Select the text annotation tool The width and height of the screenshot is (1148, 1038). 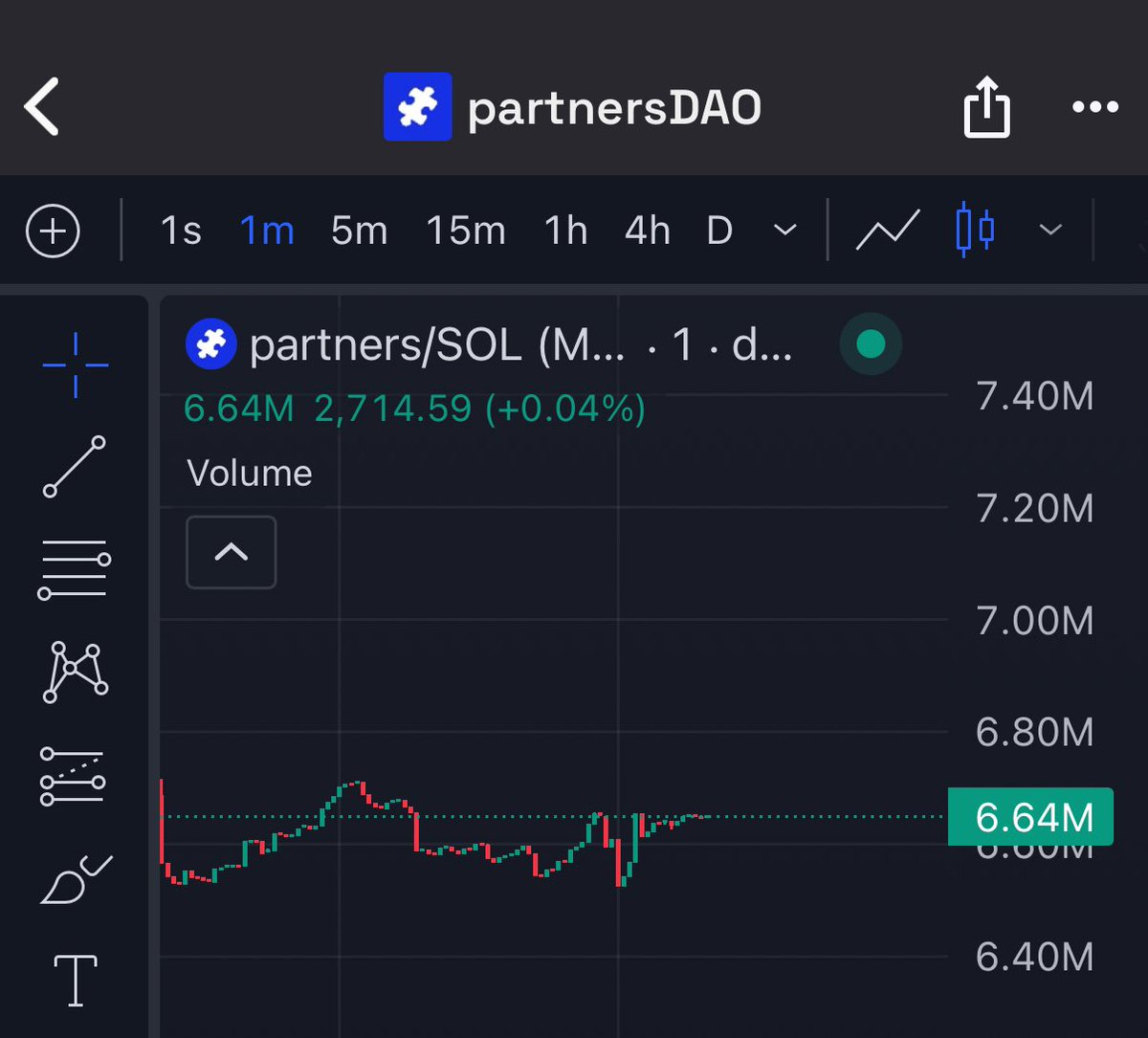[x=76, y=981]
